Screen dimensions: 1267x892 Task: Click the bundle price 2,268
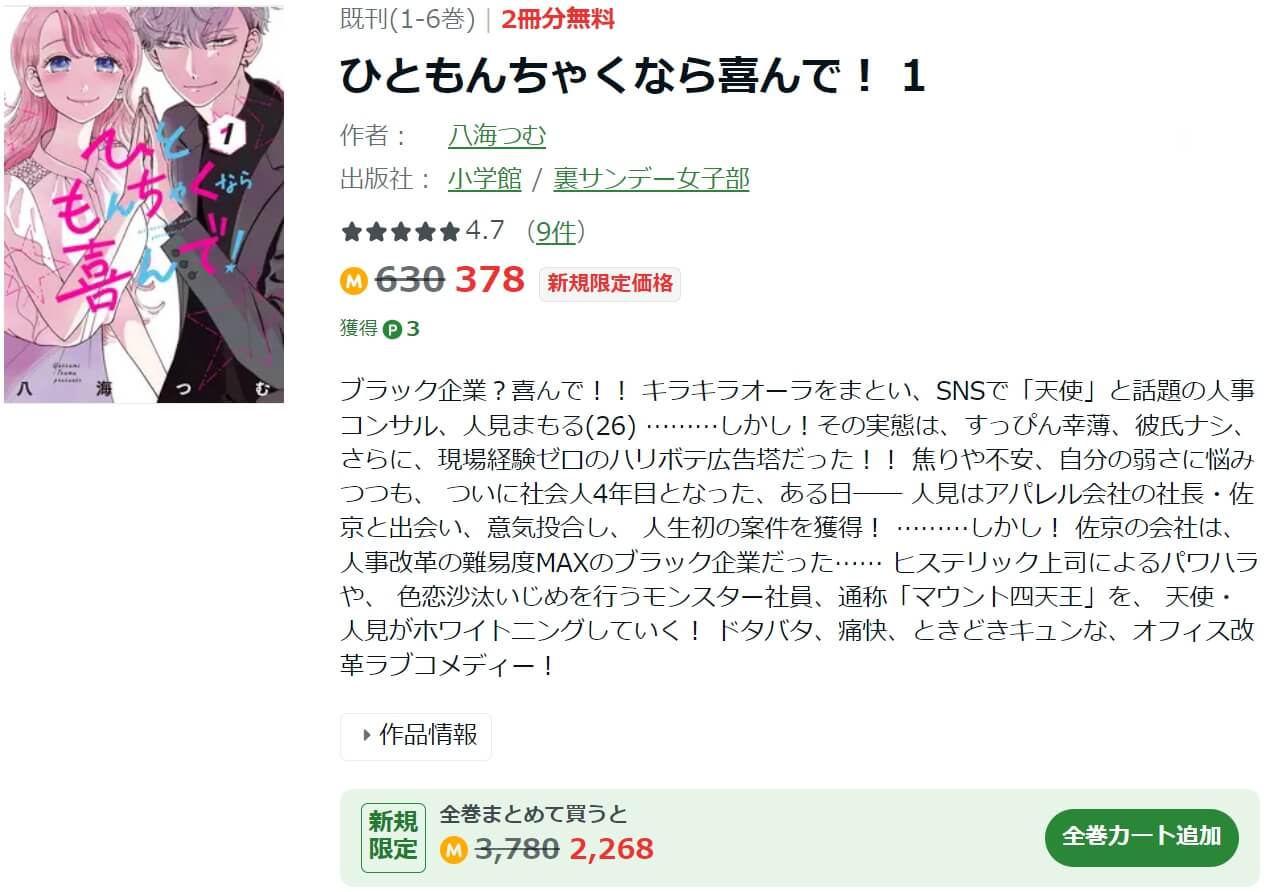(612, 850)
